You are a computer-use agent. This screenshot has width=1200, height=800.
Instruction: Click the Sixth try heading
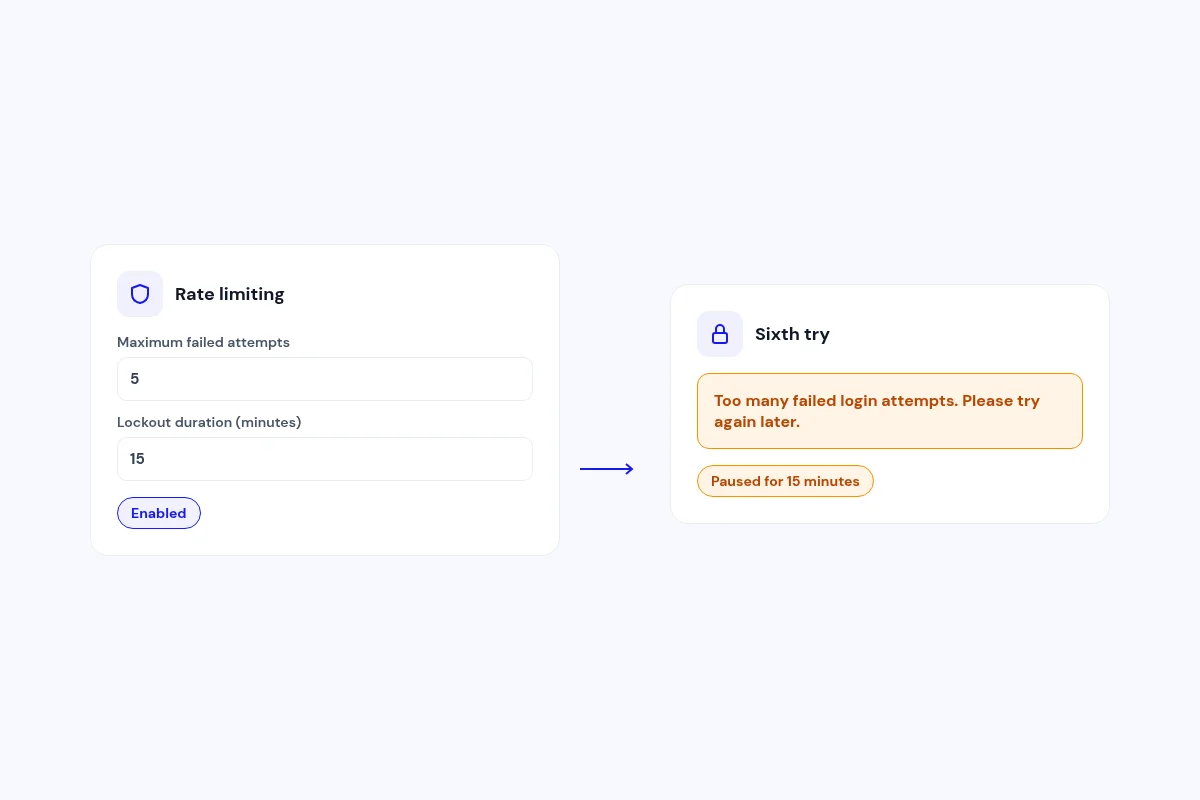792,334
